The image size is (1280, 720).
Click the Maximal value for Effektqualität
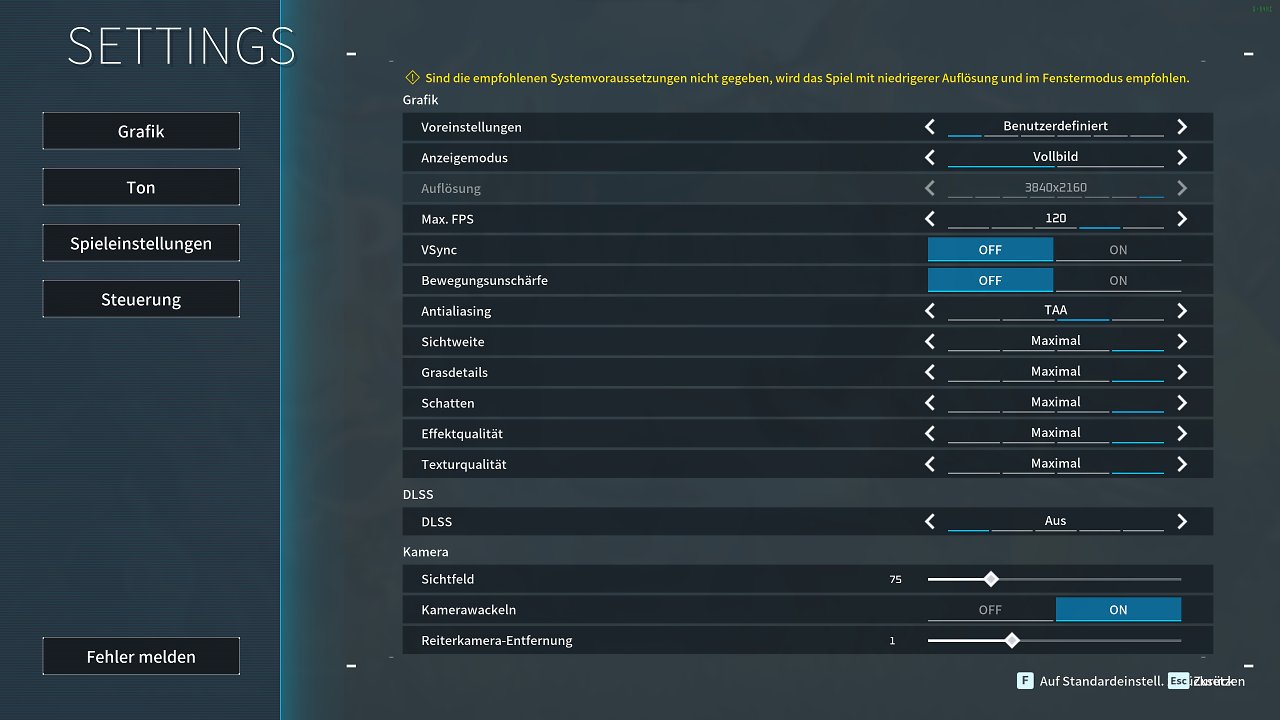pyautogui.click(x=1056, y=433)
